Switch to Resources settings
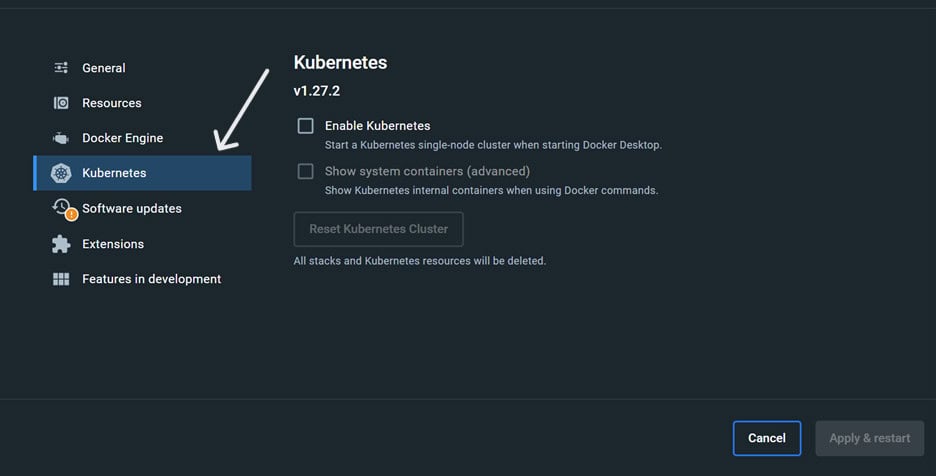This screenshot has height=476, width=936. (x=112, y=103)
